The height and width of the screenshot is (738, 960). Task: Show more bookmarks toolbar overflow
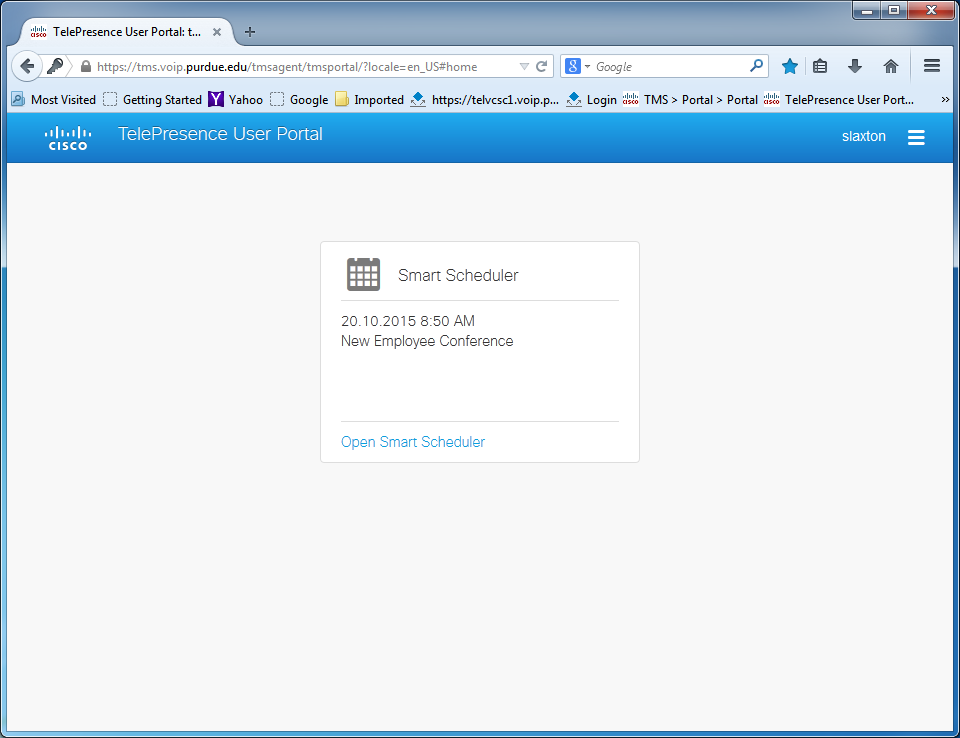tap(945, 99)
